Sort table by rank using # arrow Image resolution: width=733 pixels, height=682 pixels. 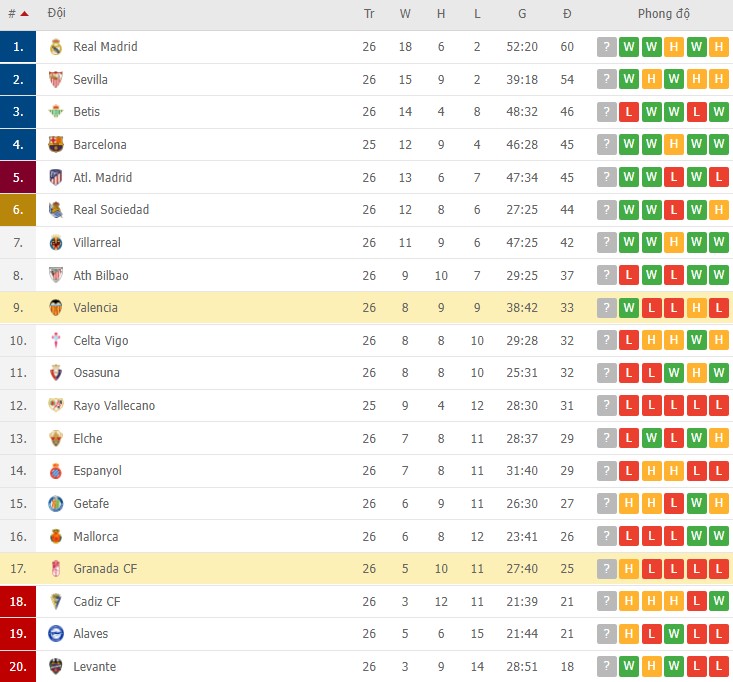tap(23, 14)
